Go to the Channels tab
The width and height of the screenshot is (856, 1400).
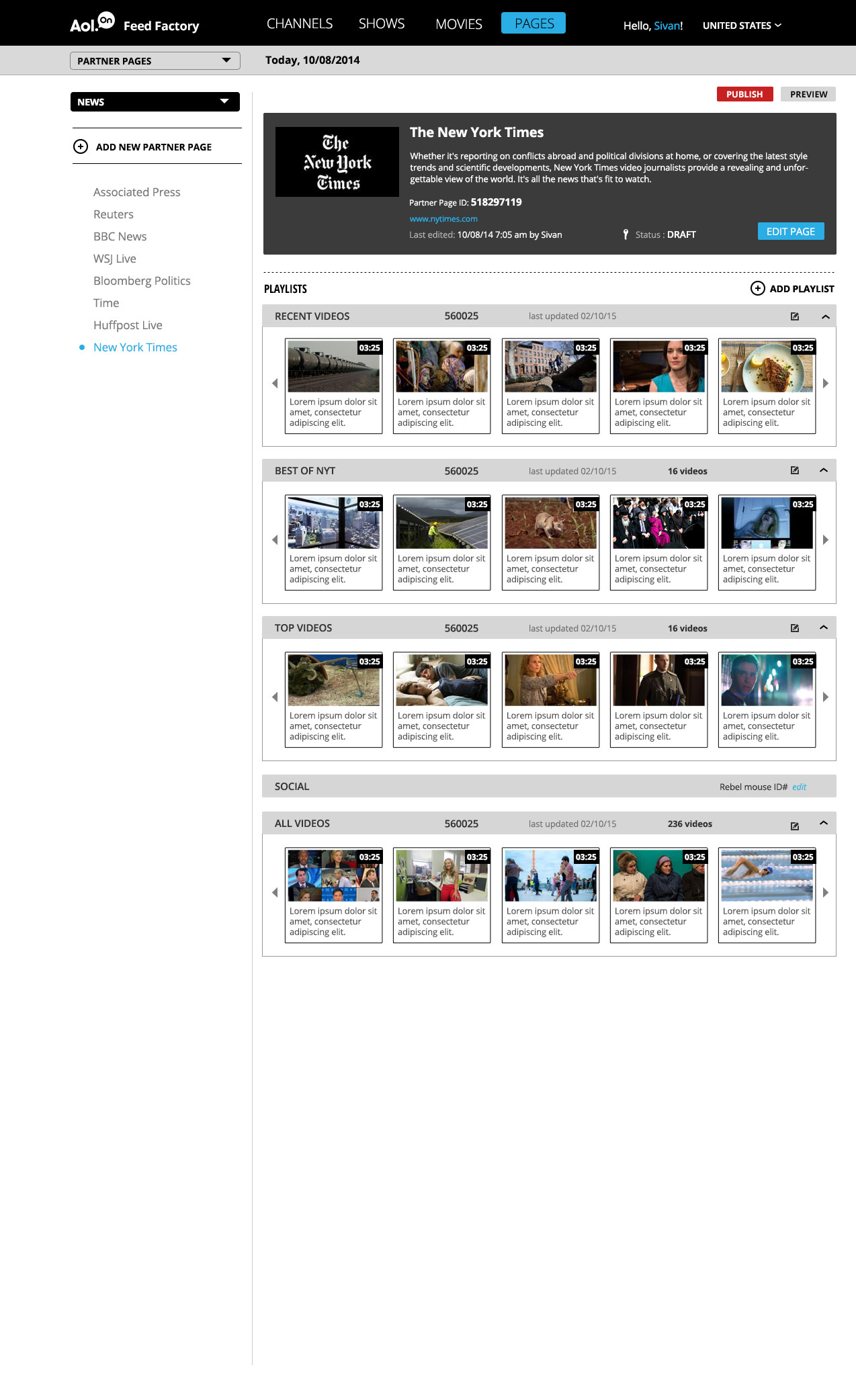coord(300,24)
